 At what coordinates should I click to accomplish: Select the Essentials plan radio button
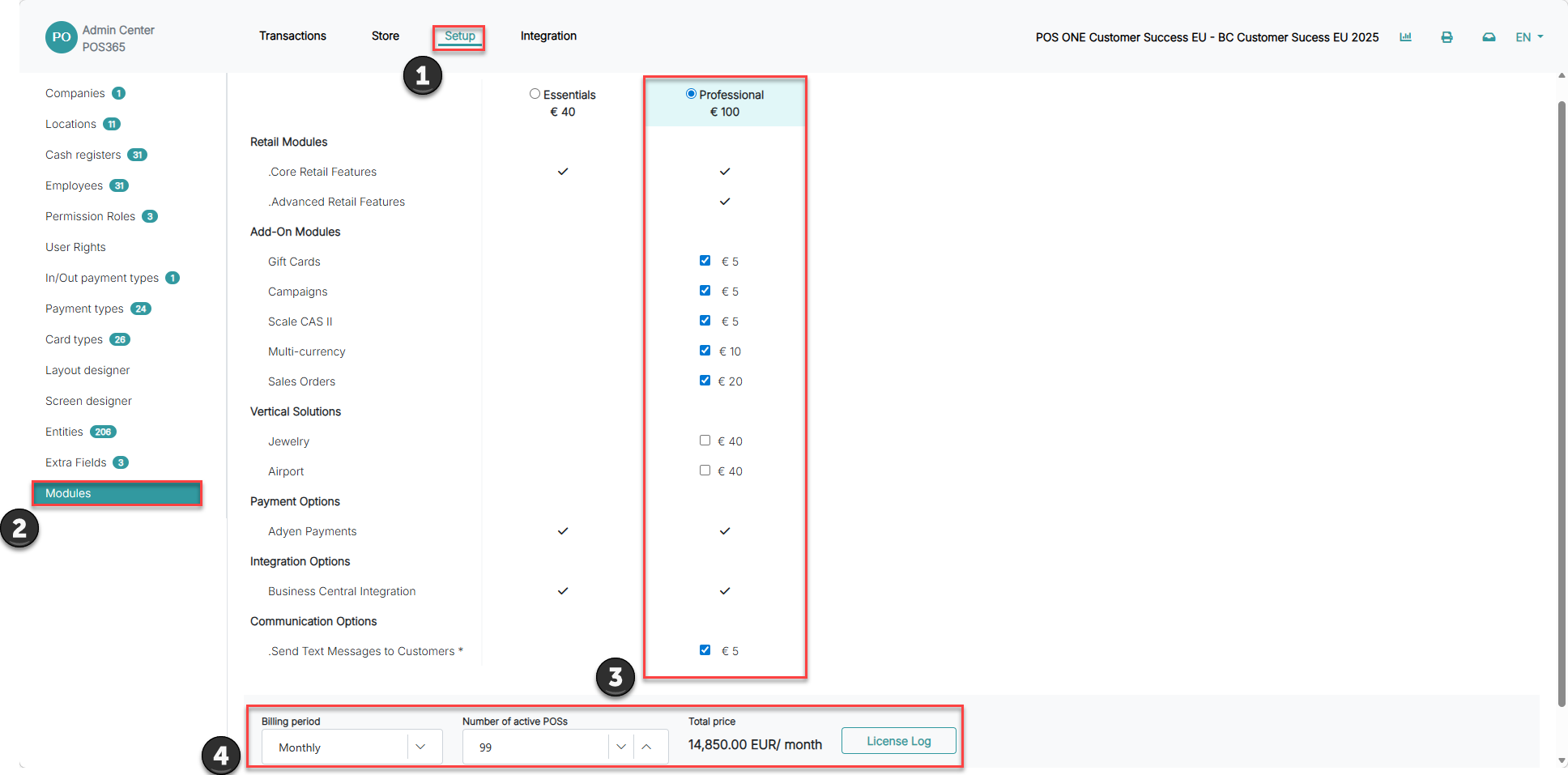click(535, 94)
